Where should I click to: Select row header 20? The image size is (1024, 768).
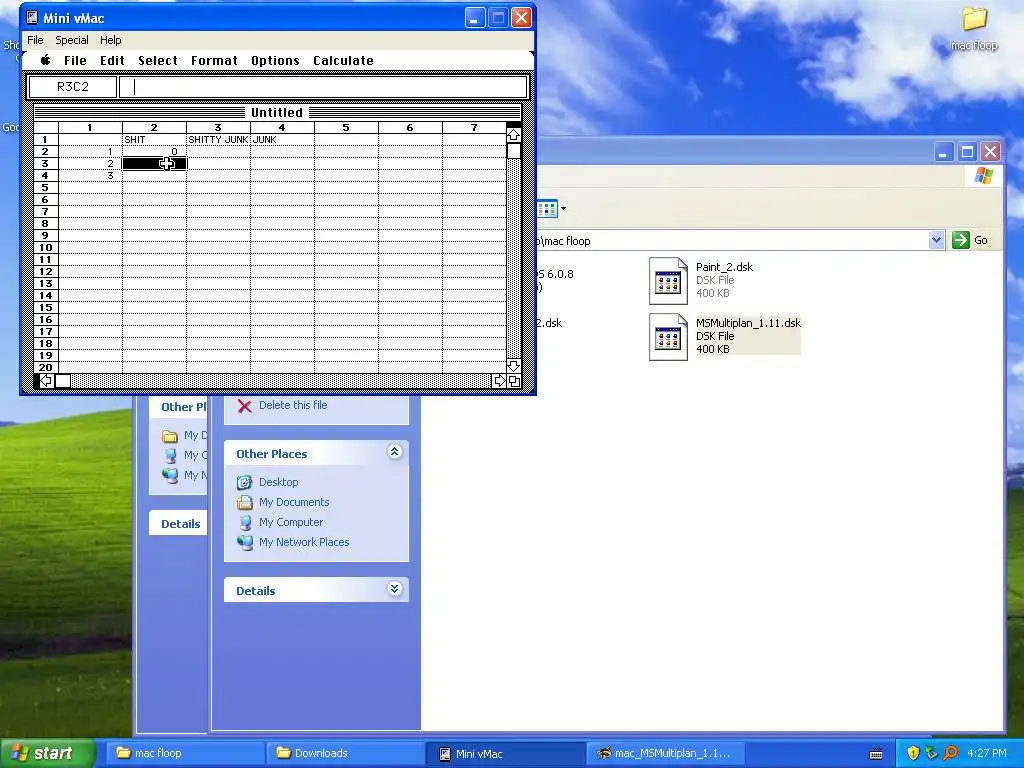coord(46,368)
